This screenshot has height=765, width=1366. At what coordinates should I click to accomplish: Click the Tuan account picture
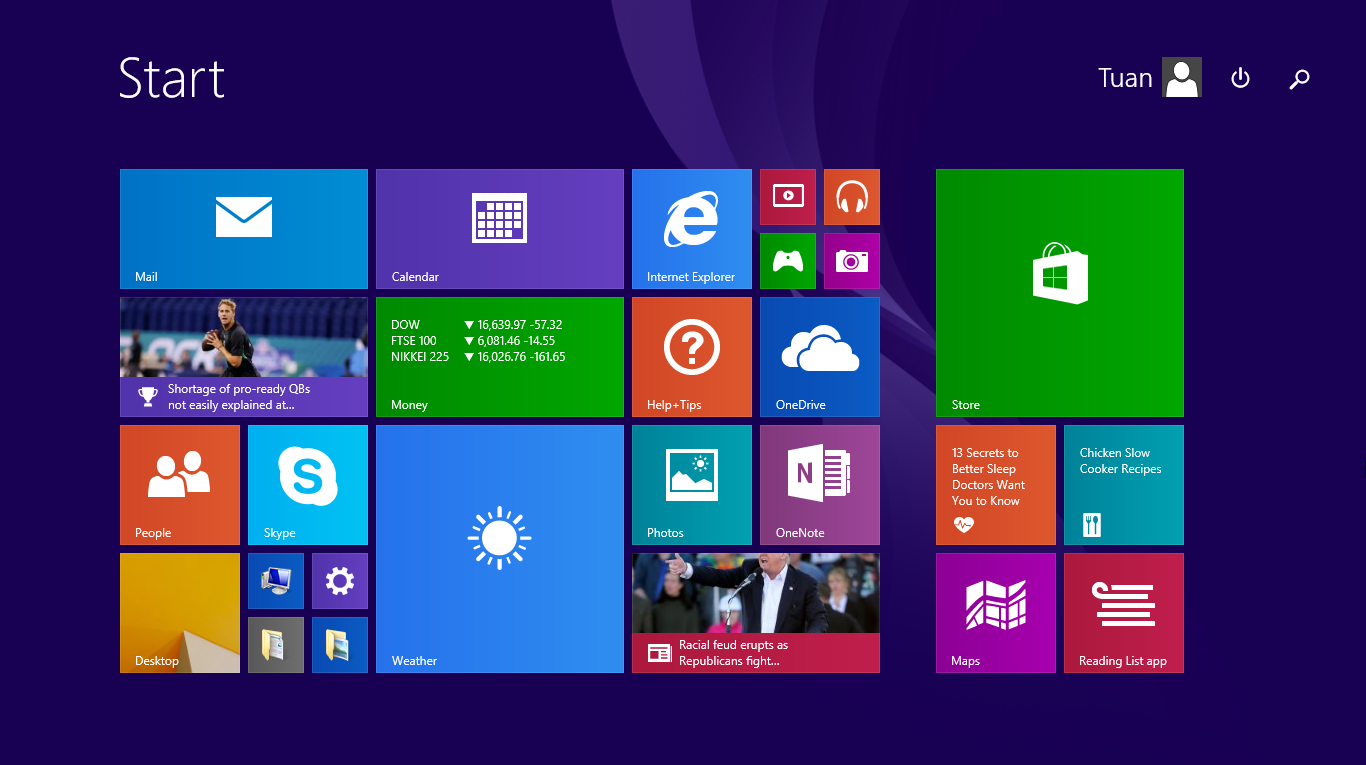1182,77
